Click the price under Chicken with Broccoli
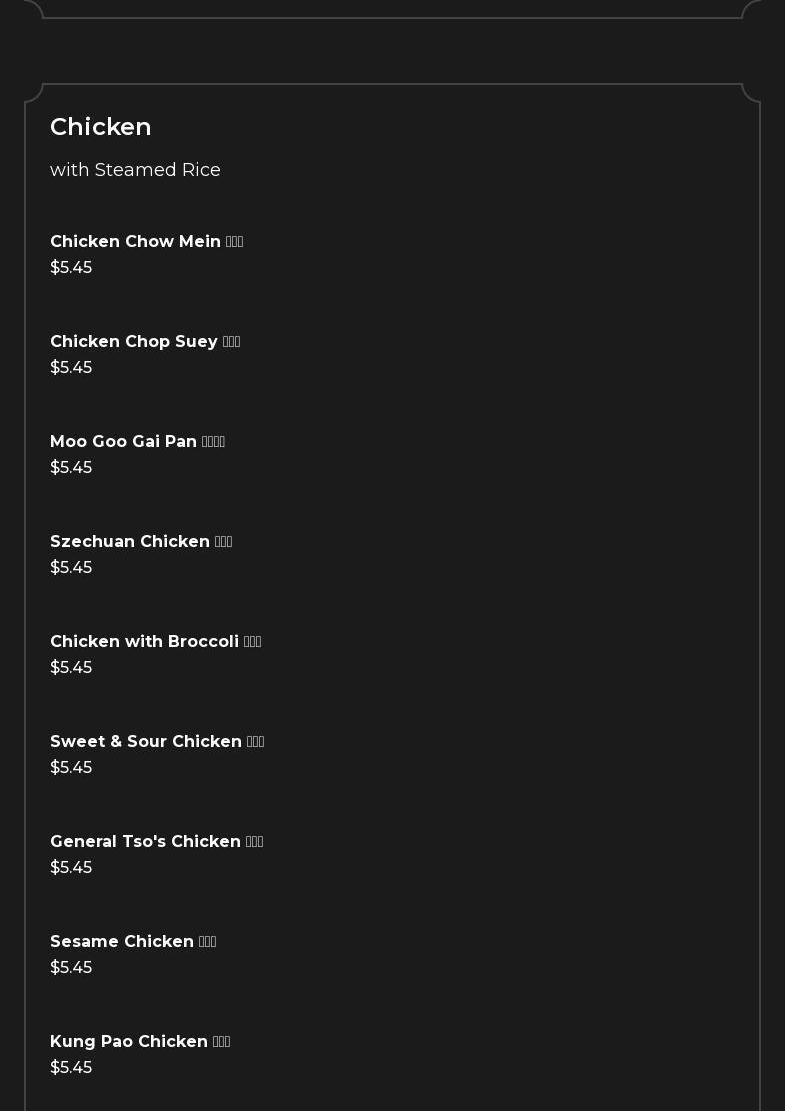 (x=71, y=668)
